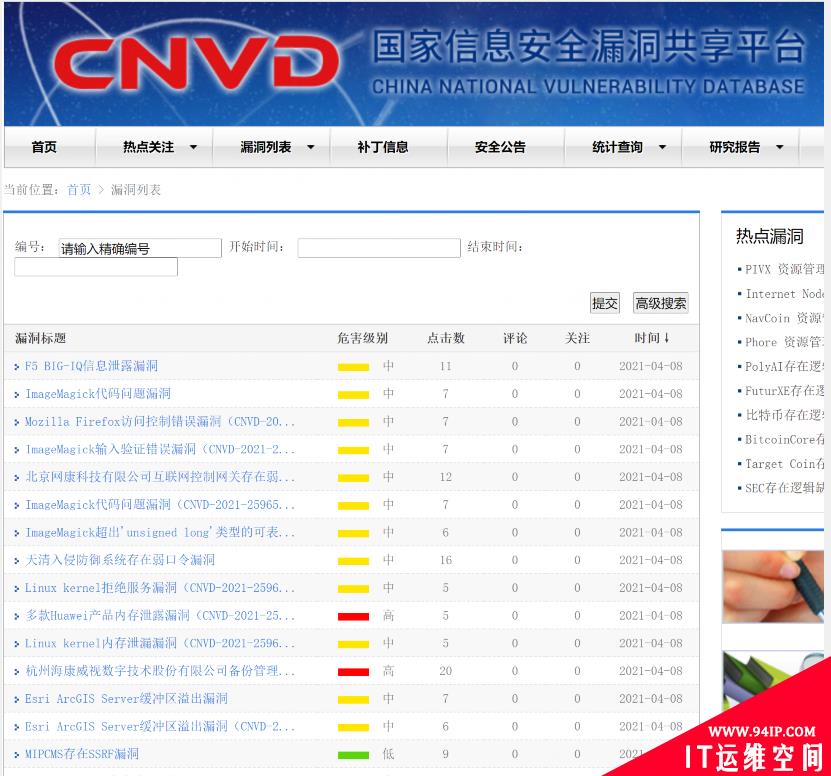Open NavCoin hot vulnerability link
This screenshot has height=776, width=831.
[x=784, y=318]
